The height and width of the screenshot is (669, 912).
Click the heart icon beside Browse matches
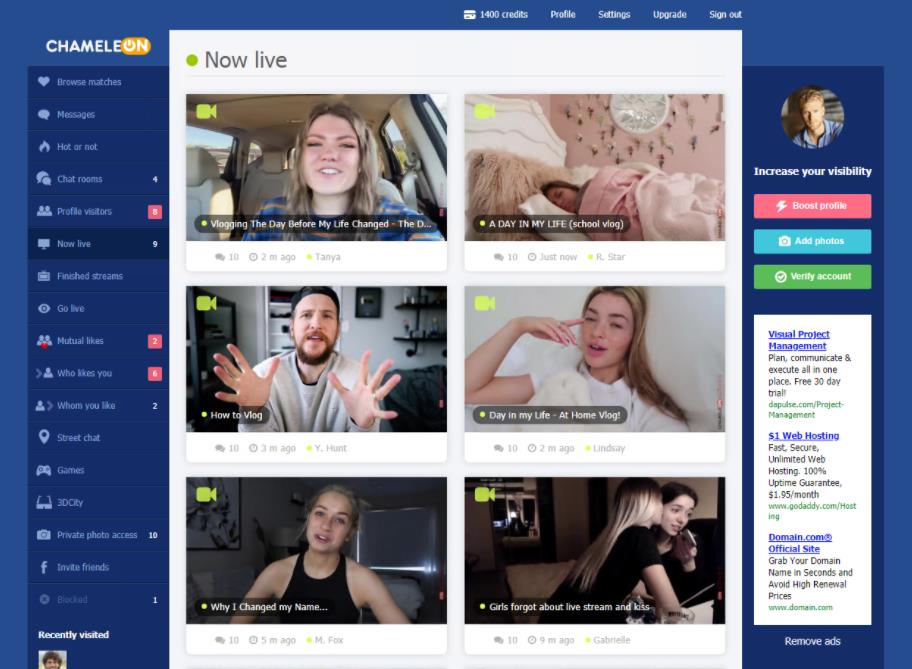click(43, 82)
